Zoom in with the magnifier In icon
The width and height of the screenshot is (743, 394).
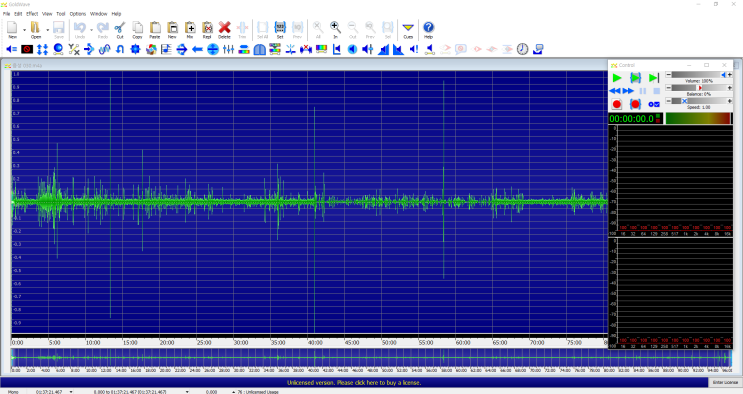pyautogui.click(x=335, y=29)
